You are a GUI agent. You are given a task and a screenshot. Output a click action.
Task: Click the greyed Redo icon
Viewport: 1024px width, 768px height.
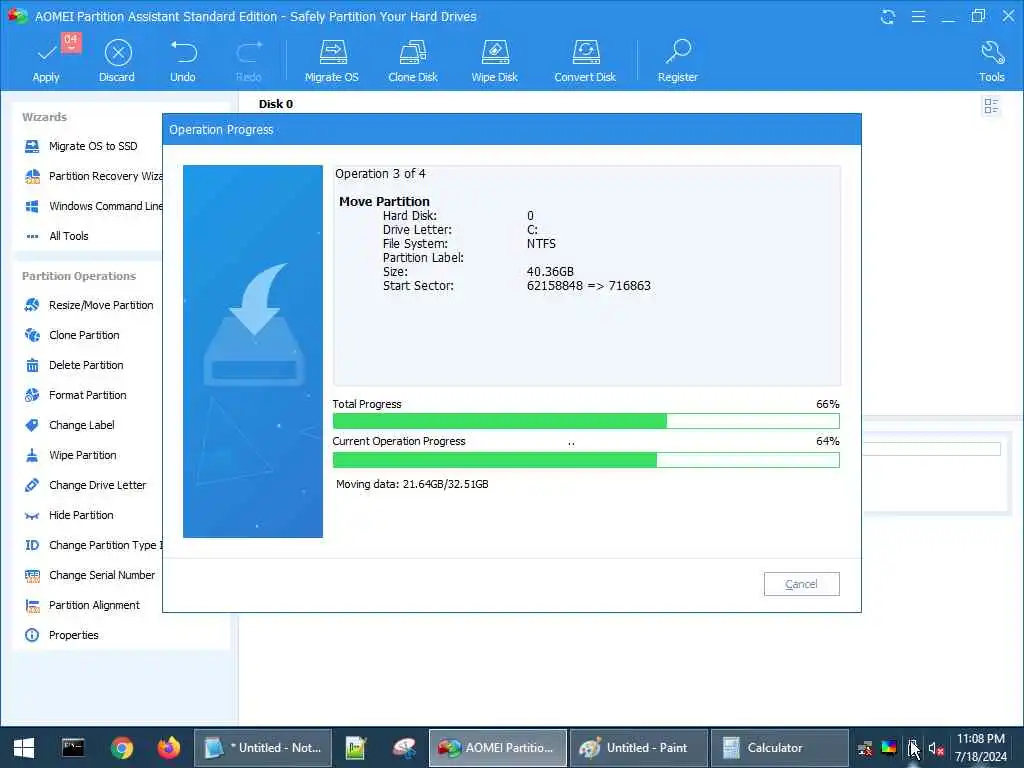249,52
